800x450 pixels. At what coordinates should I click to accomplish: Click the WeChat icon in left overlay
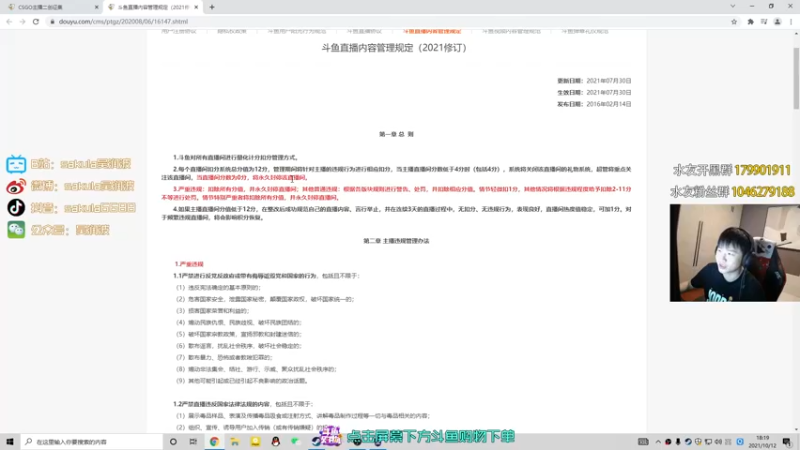coord(16,230)
